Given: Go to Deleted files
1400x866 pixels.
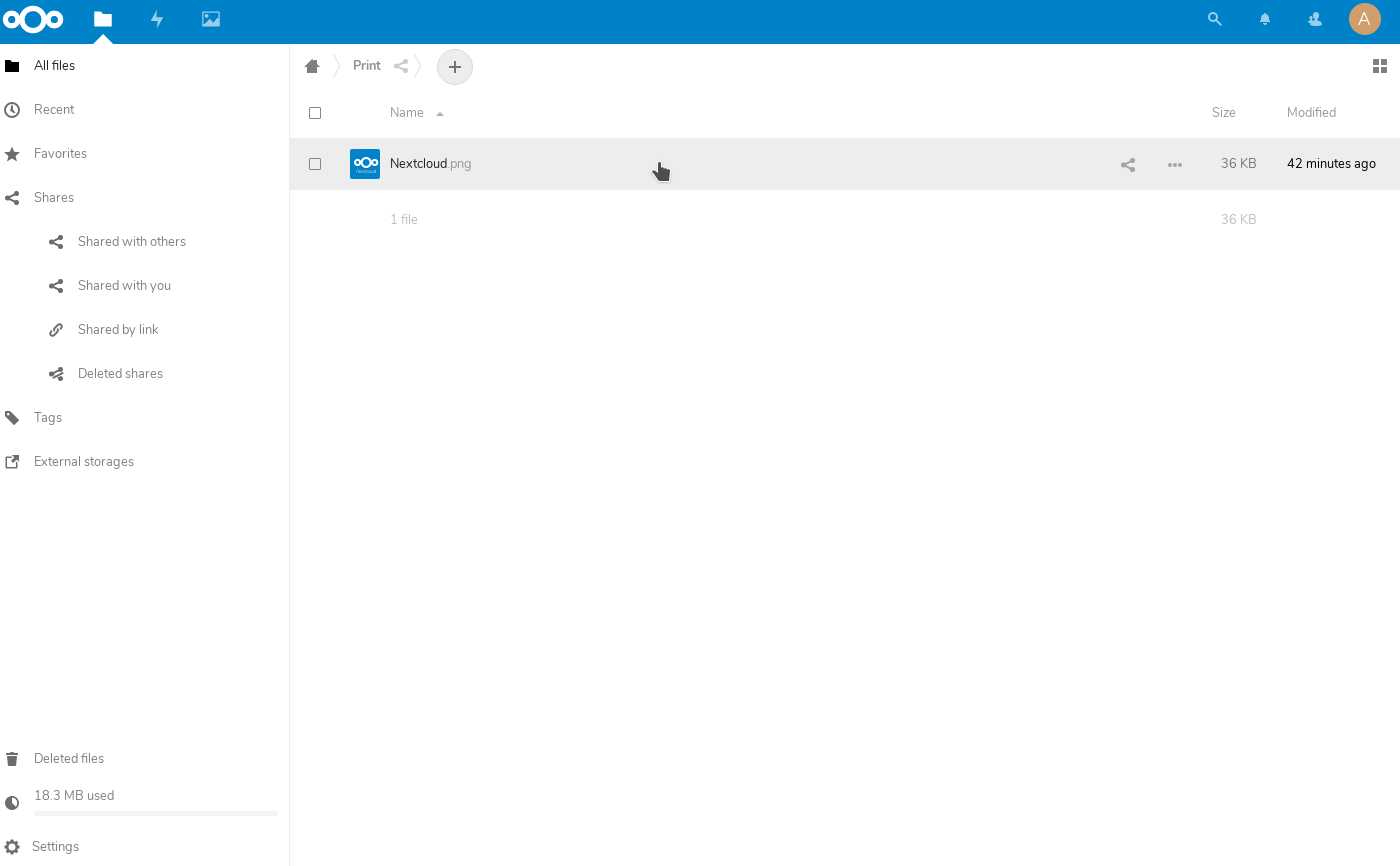Looking at the screenshot, I should pos(68,758).
